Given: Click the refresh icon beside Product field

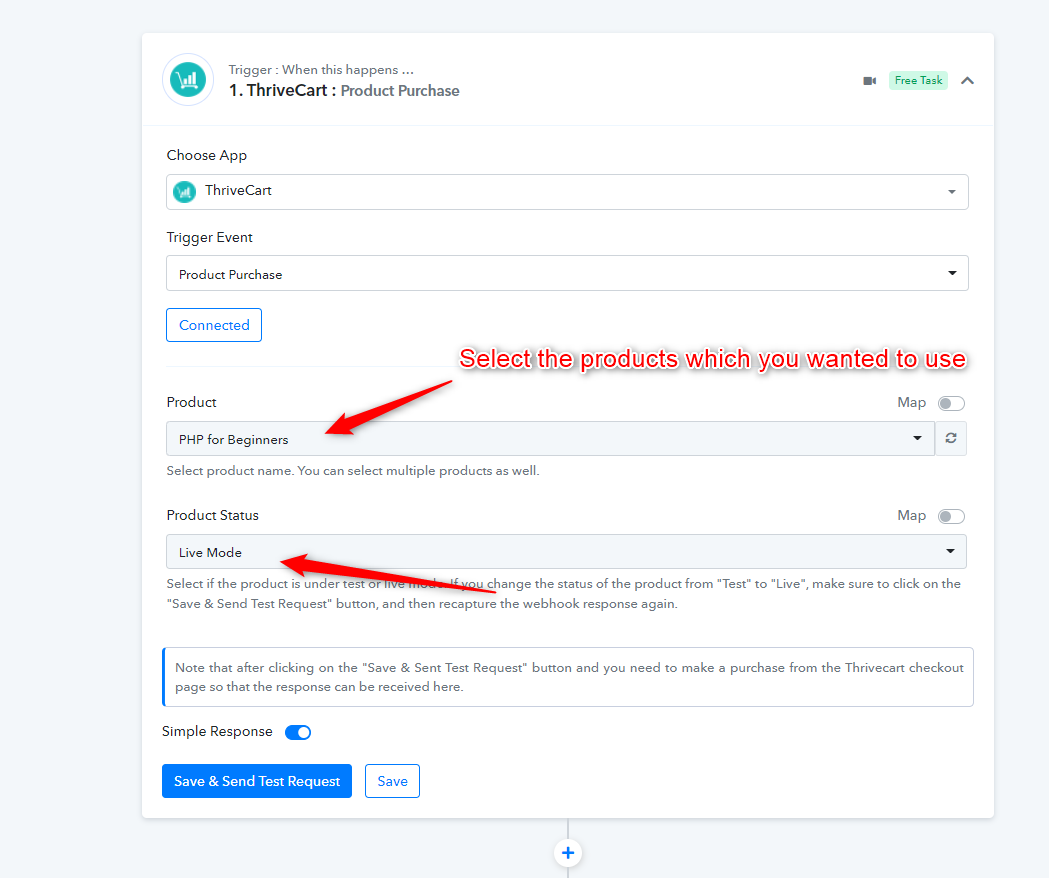Looking at the screenshot, I should pyautogui.click(x=951, y=438).
